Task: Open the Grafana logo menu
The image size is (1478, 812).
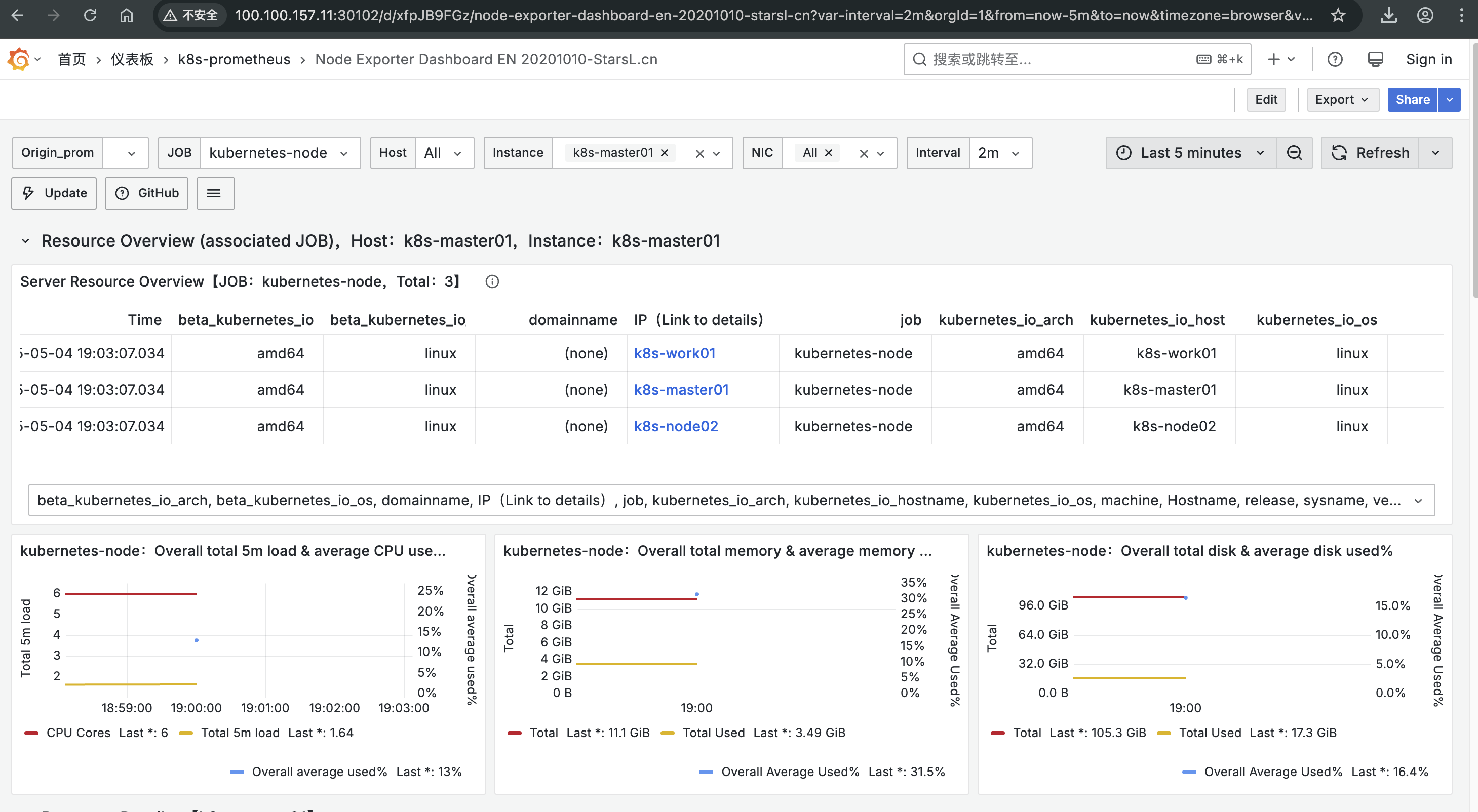Action: pyautogui.click(x=23, y=59)
